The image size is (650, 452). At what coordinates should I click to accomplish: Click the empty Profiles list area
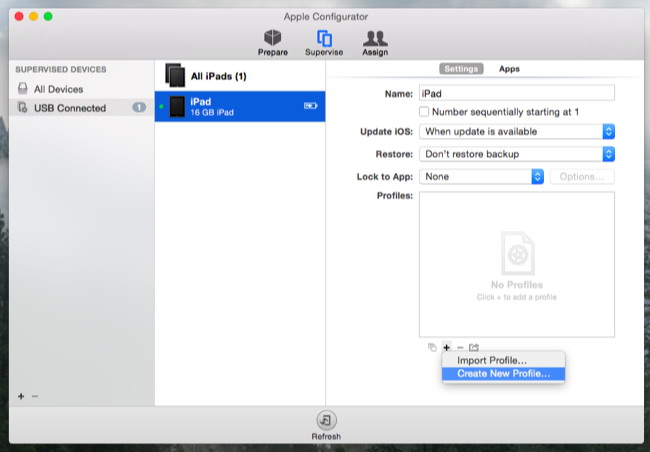pos(517,264)
